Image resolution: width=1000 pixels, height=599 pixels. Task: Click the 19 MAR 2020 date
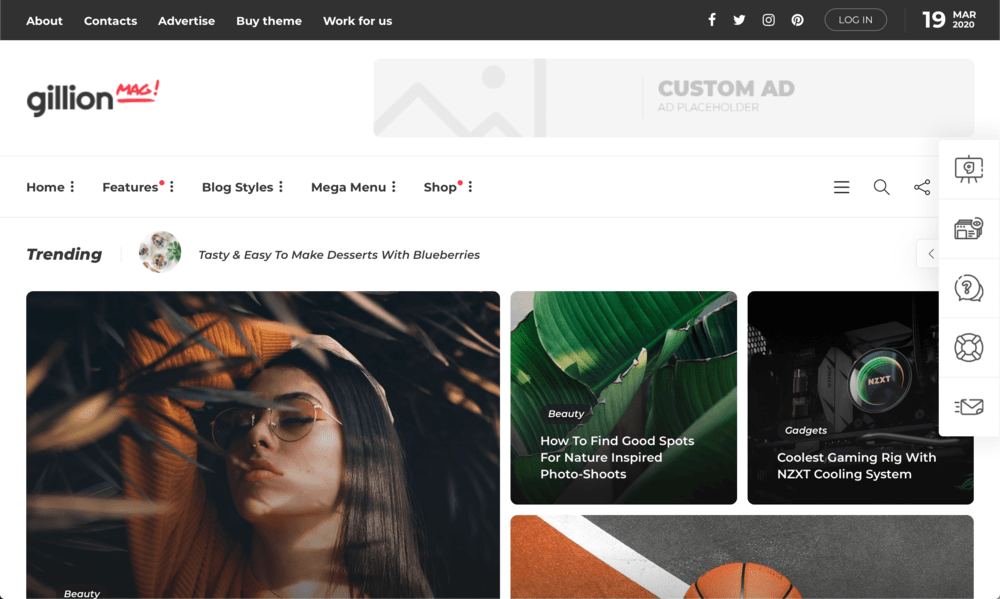coord(949,20)
